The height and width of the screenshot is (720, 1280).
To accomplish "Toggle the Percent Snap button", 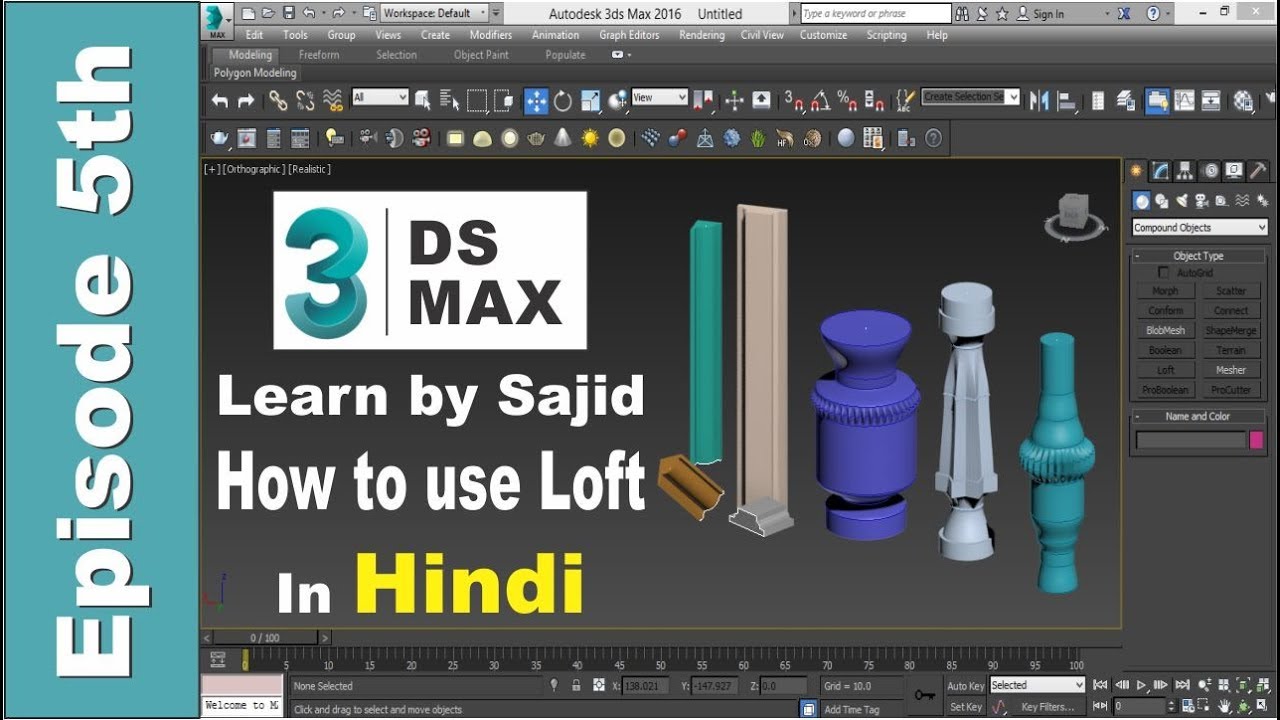I will pos(848,100).
